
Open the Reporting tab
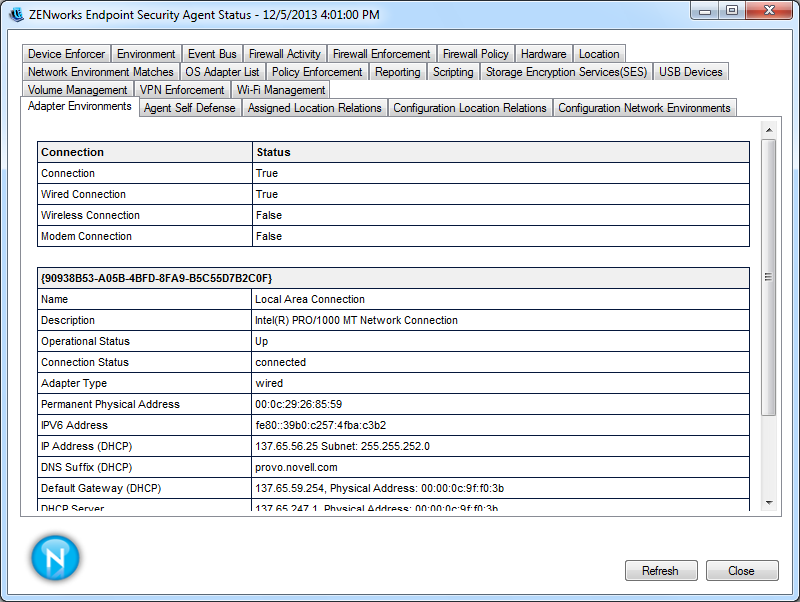point(397,72)
